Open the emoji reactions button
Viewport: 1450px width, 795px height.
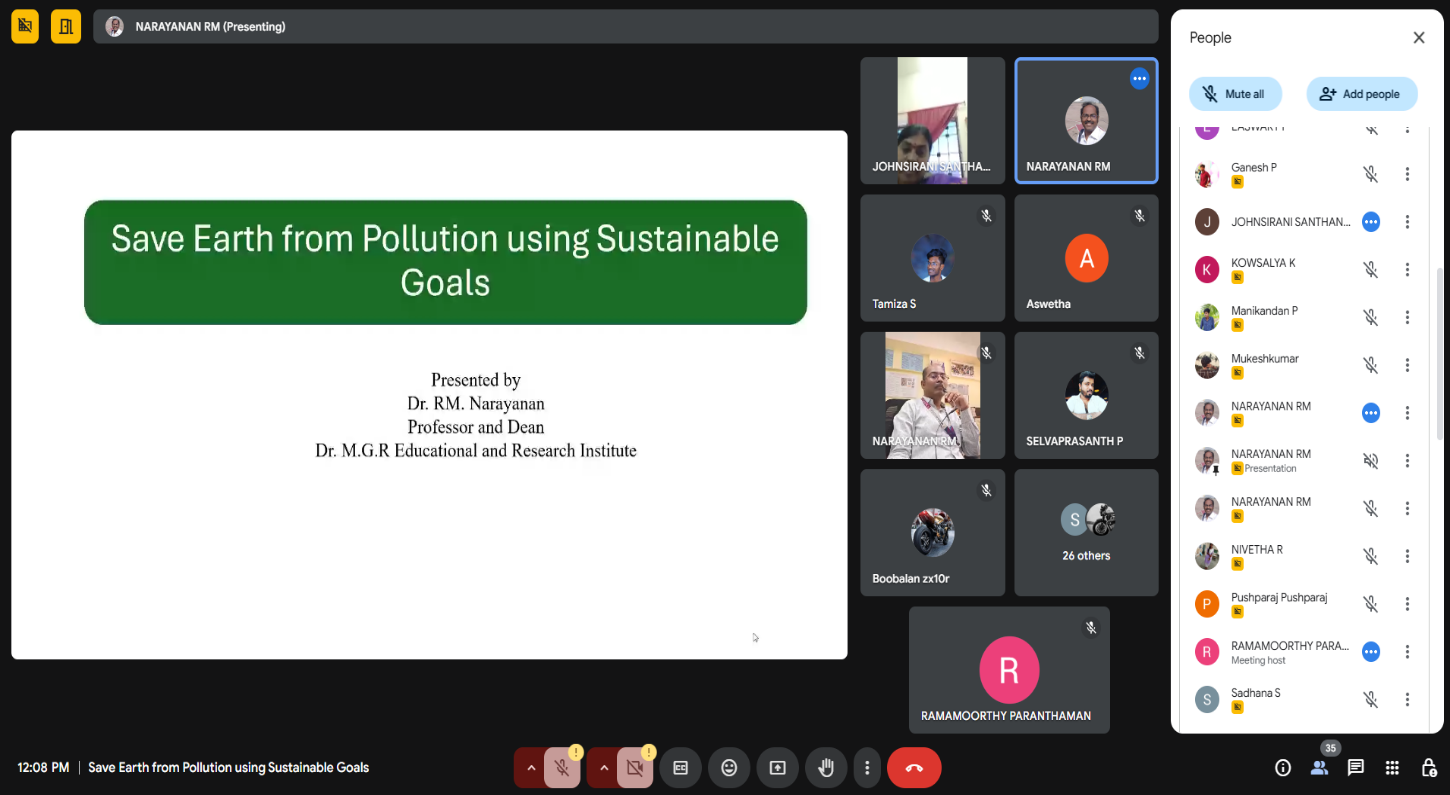(x=729, y=768)
